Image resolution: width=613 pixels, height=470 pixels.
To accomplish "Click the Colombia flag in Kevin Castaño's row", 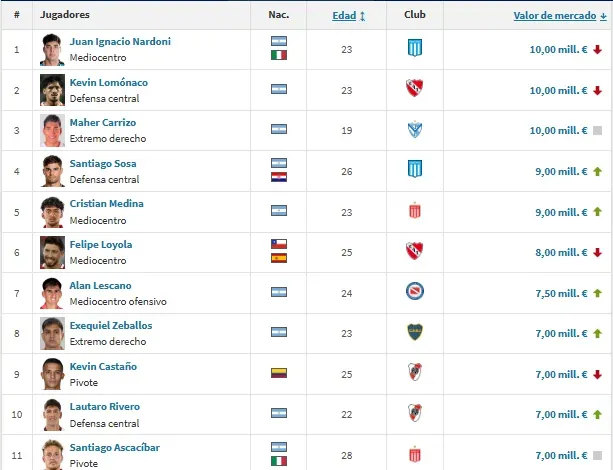I will (x=279, y=373).
